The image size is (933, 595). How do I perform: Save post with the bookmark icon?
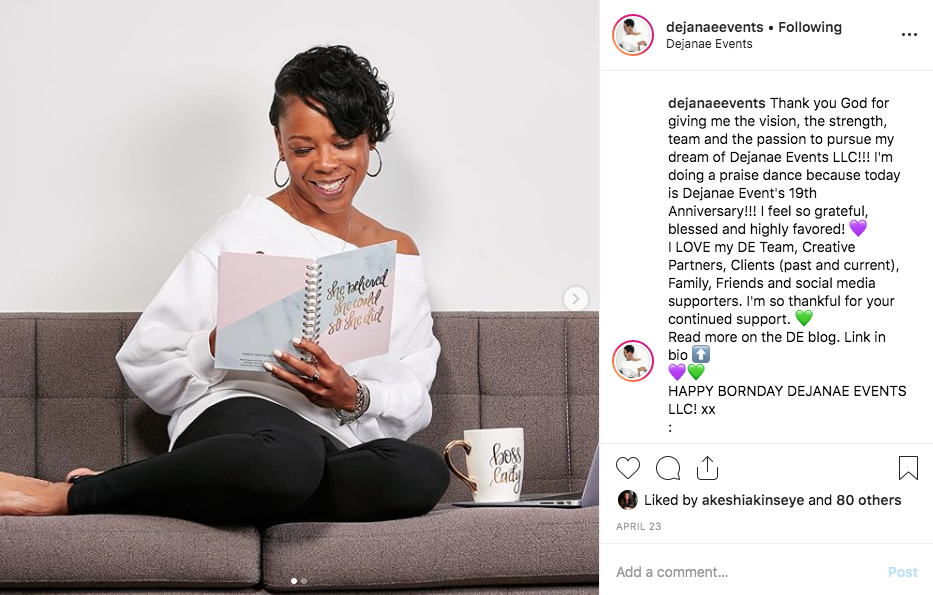tap(908, 468)
